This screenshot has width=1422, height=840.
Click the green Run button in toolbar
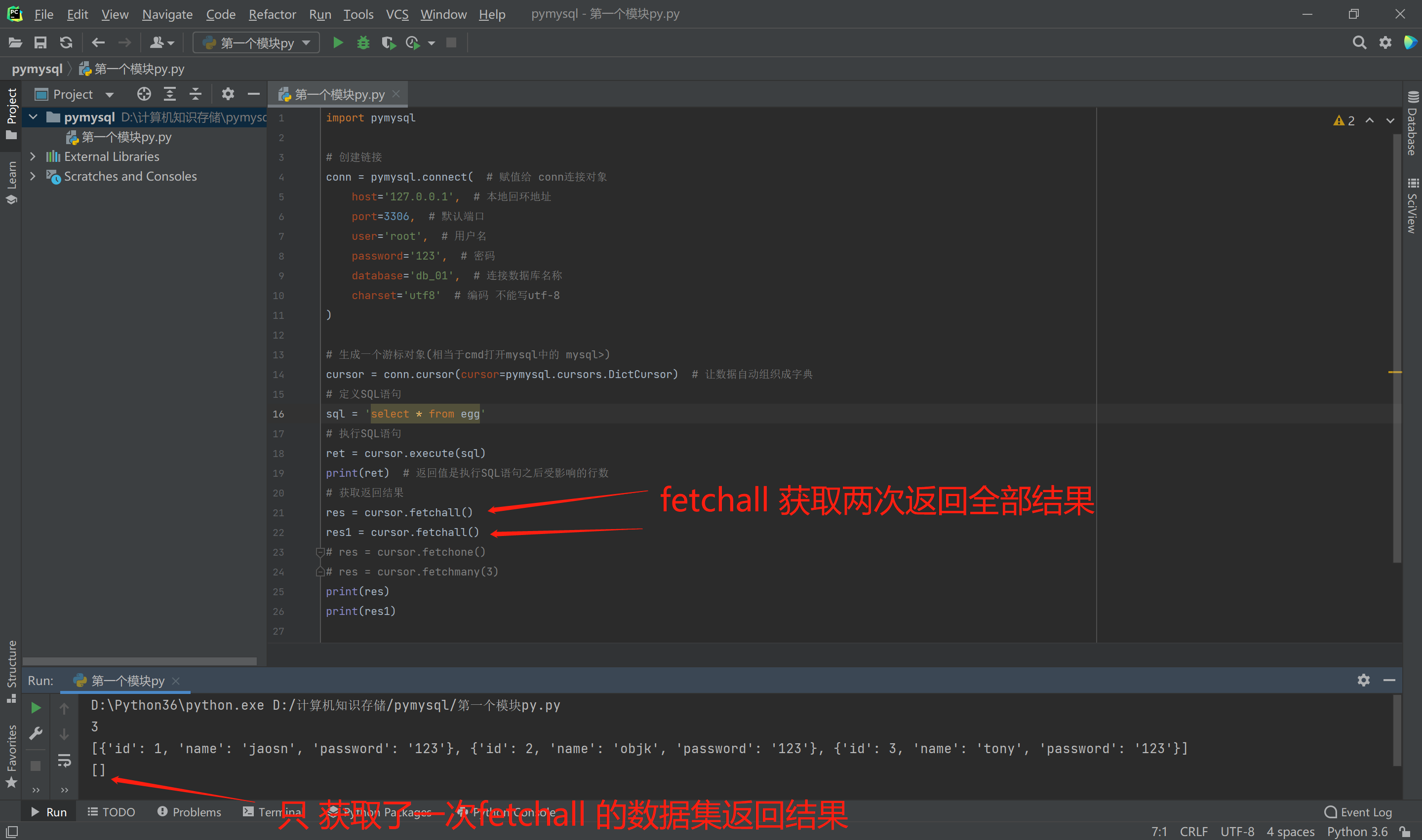(x=338, y=42)
